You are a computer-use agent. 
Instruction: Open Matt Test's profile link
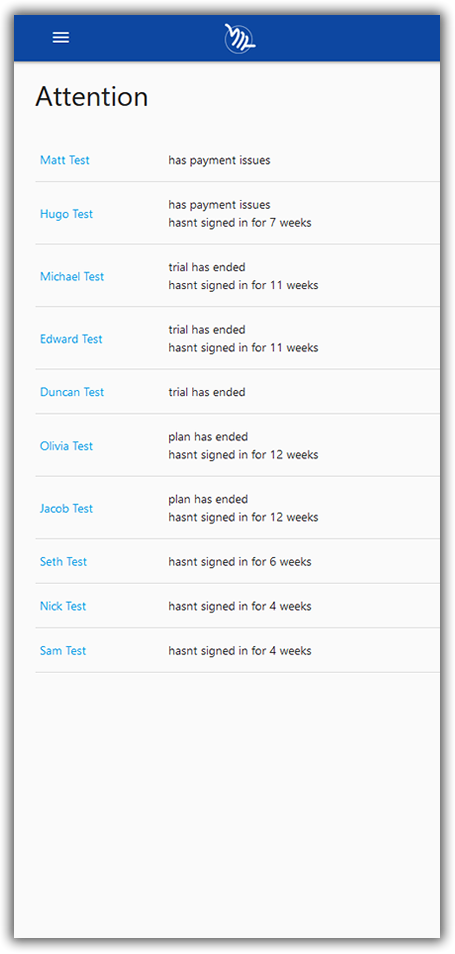(64, 160)
